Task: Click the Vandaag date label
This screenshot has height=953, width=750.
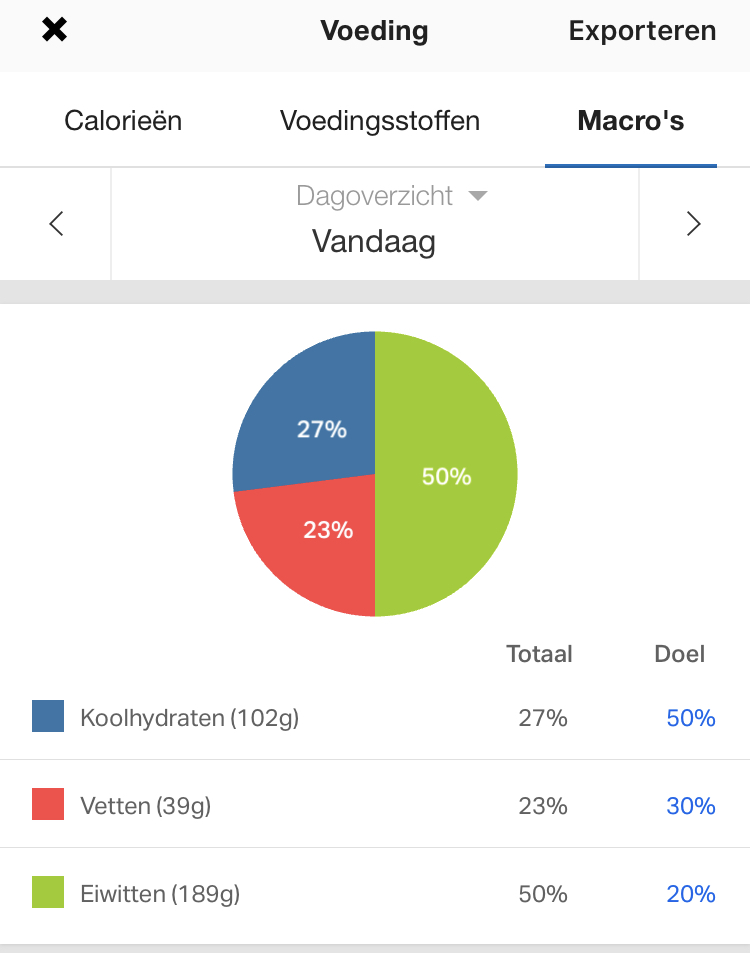Action: click(374, 241)
